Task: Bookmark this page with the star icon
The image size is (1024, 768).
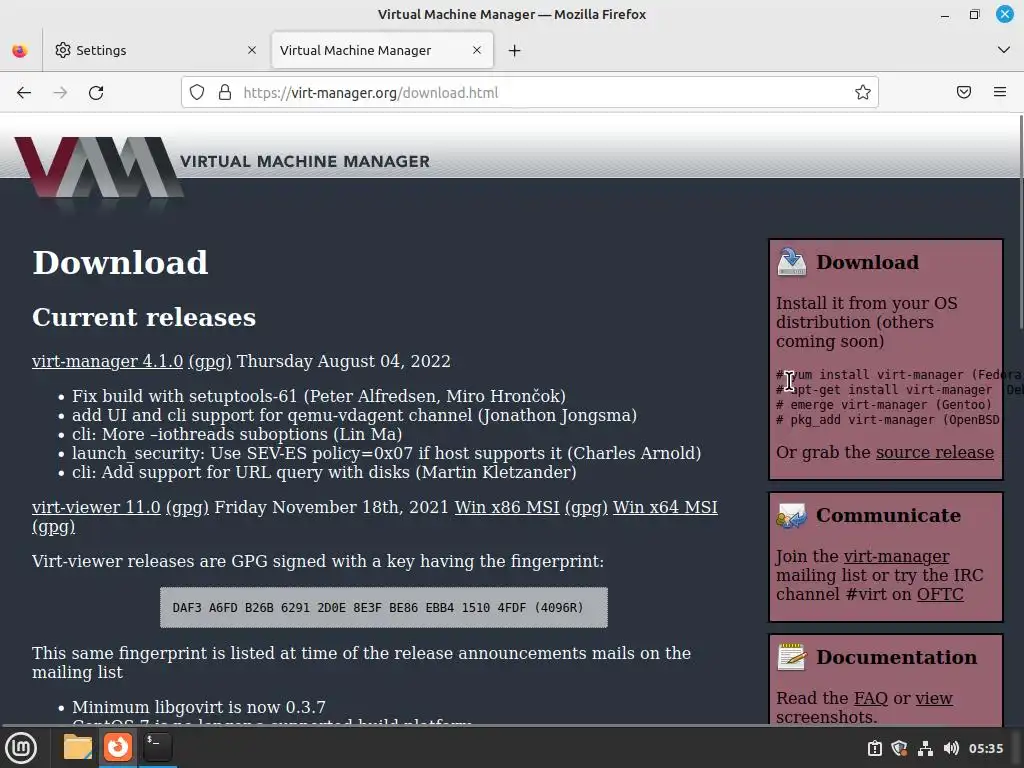Action: coord(863,93)
